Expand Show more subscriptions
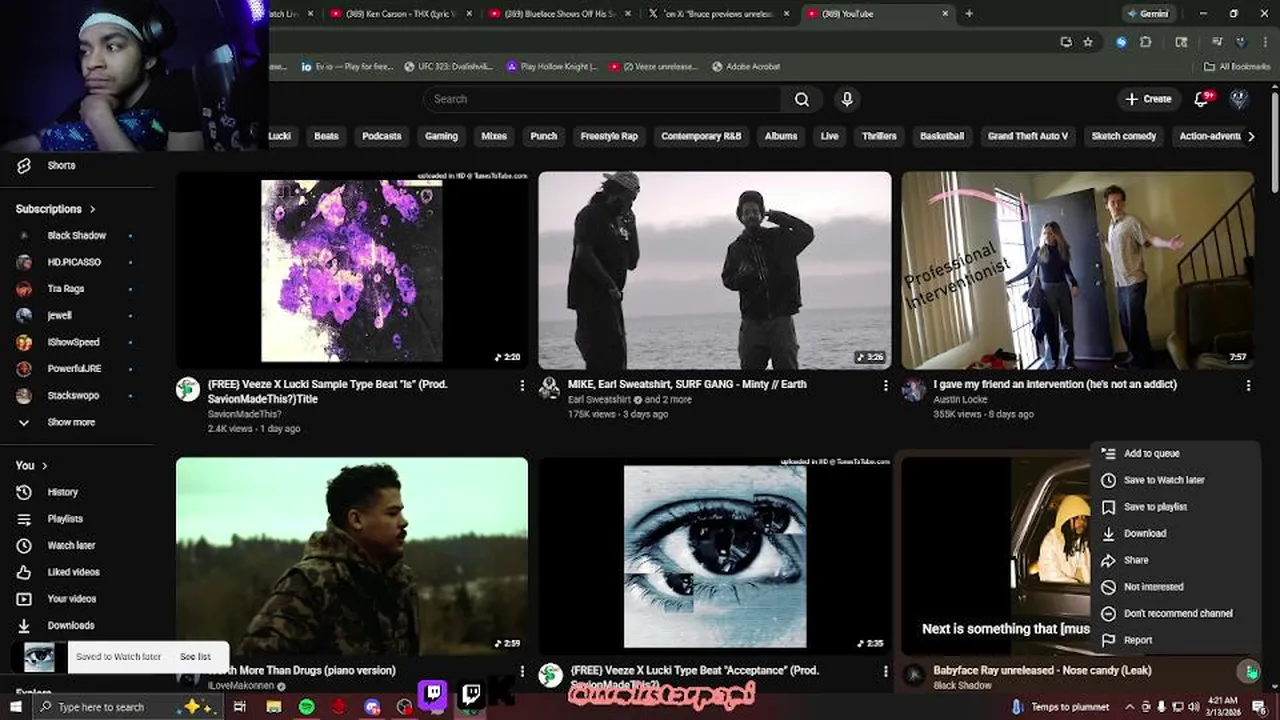 click(x=70, y=422)
